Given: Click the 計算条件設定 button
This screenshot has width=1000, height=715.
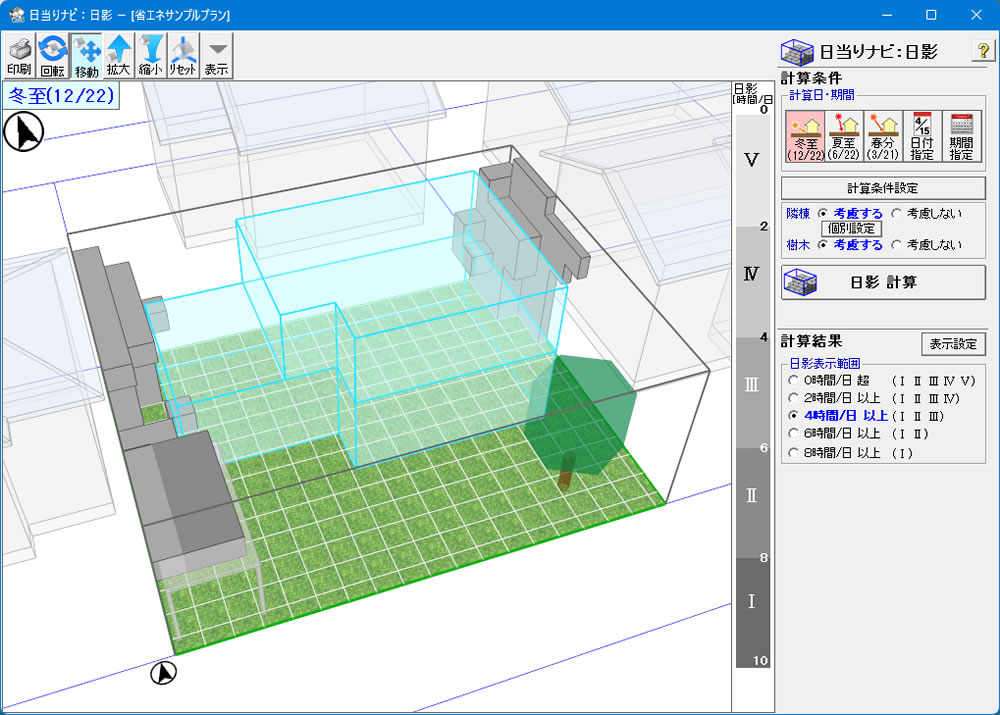Looking at the screenshot, I should pyautogui.click(x=883, y=188).
